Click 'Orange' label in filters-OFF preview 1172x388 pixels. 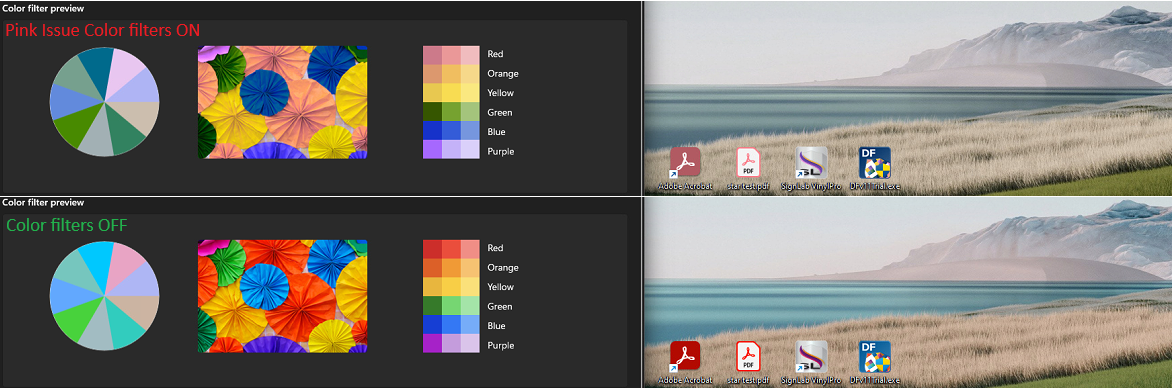502,268
